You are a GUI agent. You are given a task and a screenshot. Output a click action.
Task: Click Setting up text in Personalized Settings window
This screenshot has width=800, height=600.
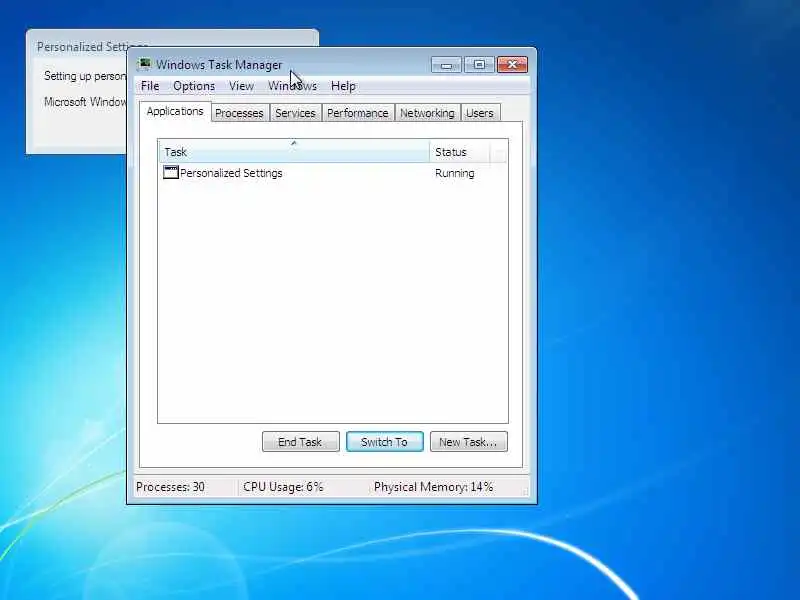coord(85,76)
